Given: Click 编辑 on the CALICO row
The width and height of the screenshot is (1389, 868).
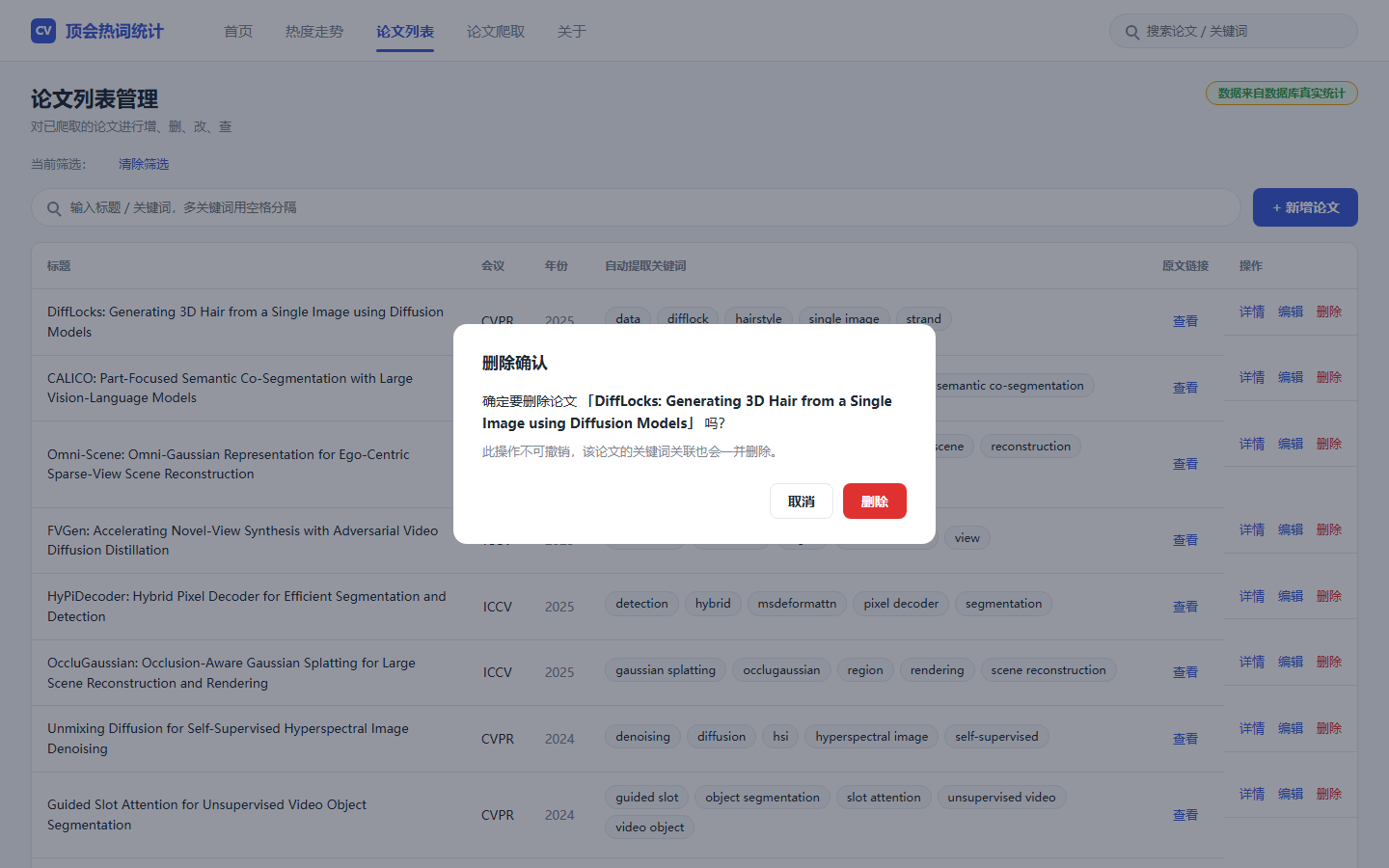Looking at the screenshot, I should [x=1291, y=377].
